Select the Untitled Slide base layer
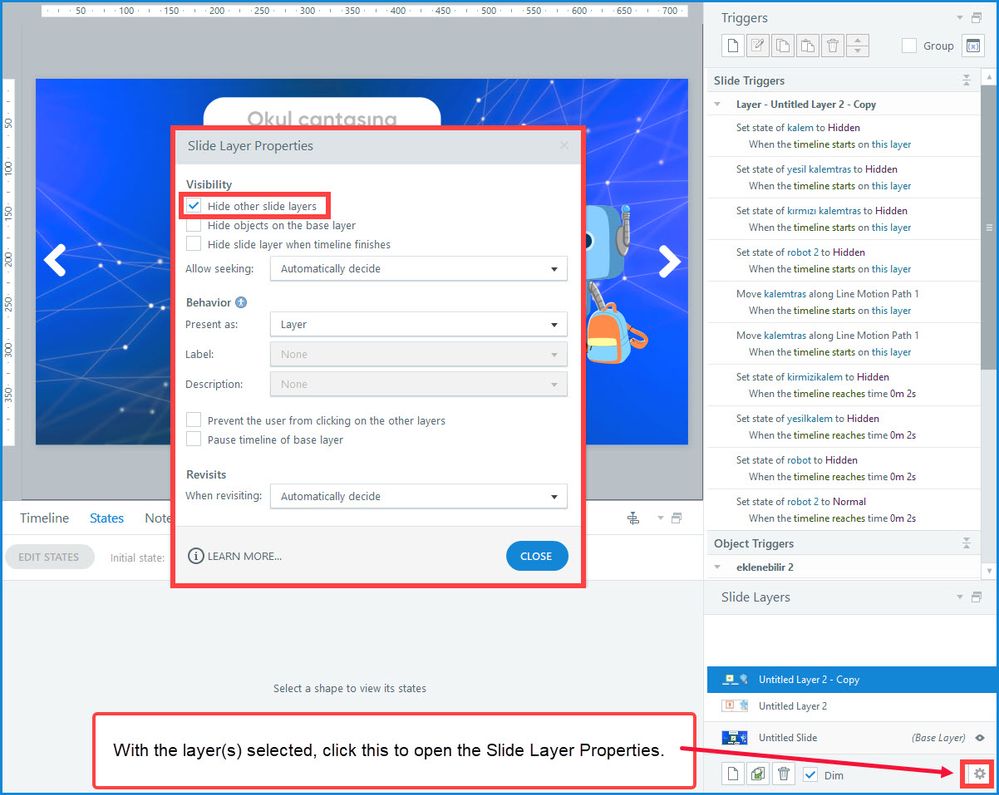This screenshot has height=795, width=999. [x=850, y=738]
